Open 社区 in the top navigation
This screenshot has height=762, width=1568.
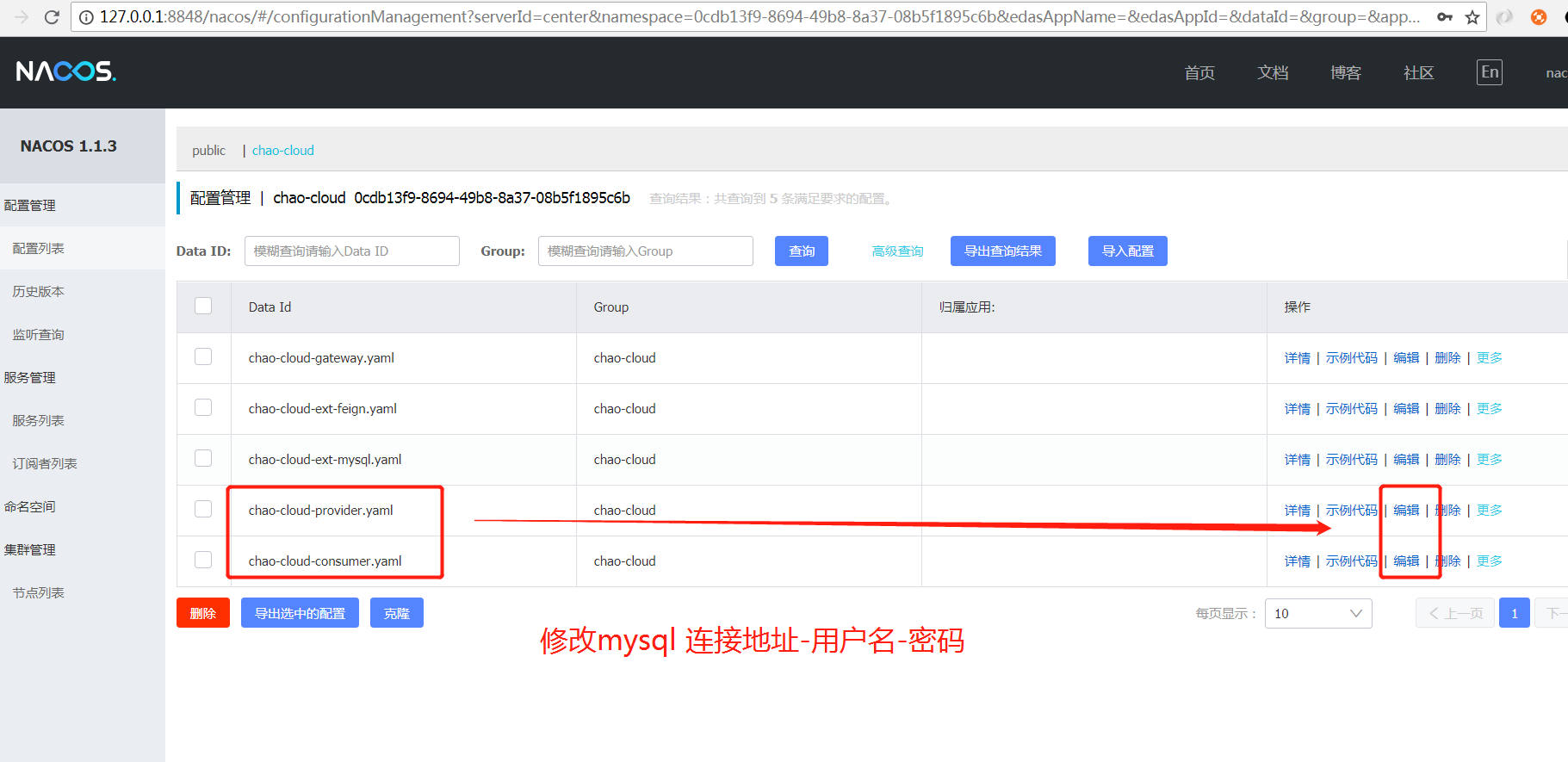click(1419, 73)
